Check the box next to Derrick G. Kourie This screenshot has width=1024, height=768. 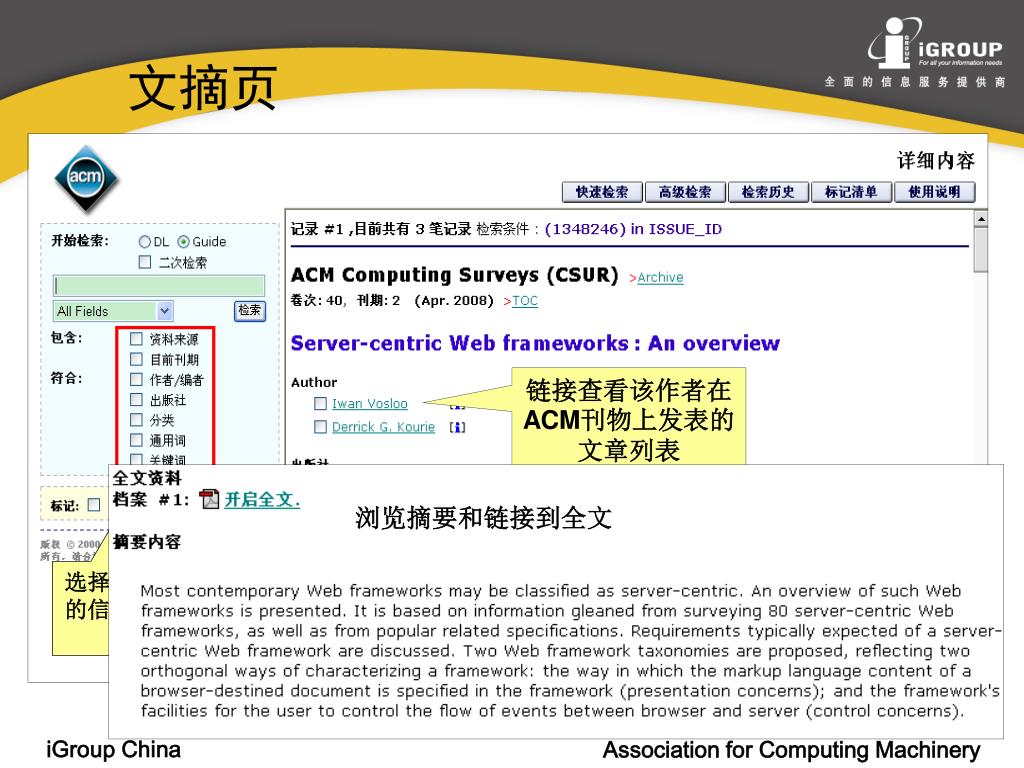[320, 426]
